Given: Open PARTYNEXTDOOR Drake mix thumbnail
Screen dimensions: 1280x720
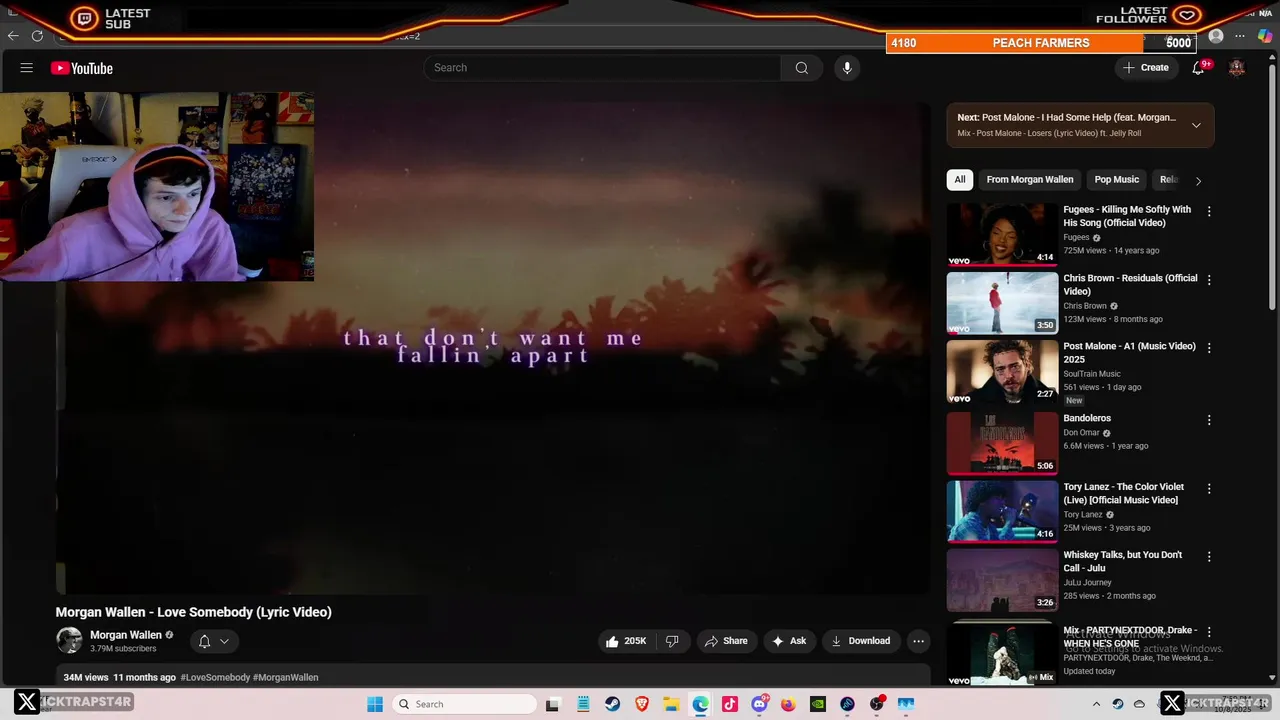Looking at the screenshot, I should click(x=1002, y=653).
